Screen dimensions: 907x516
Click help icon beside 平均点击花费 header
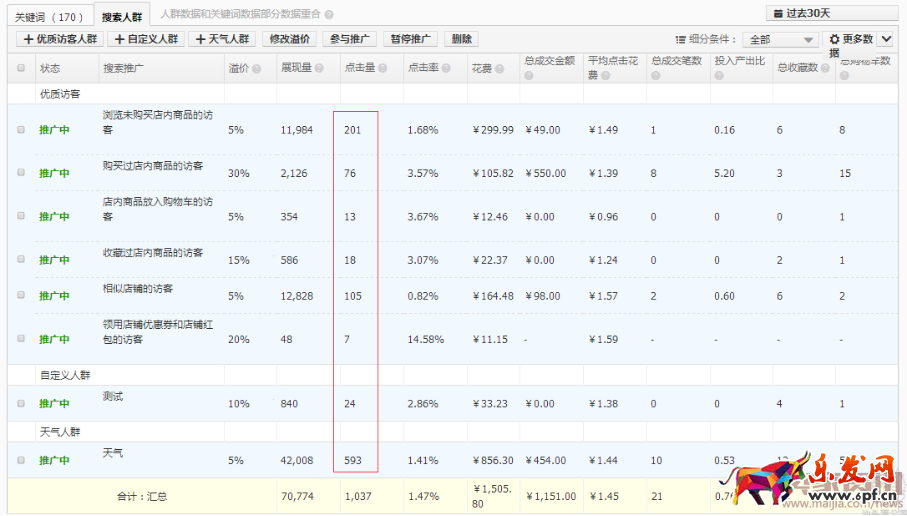(x=605, y=76)
